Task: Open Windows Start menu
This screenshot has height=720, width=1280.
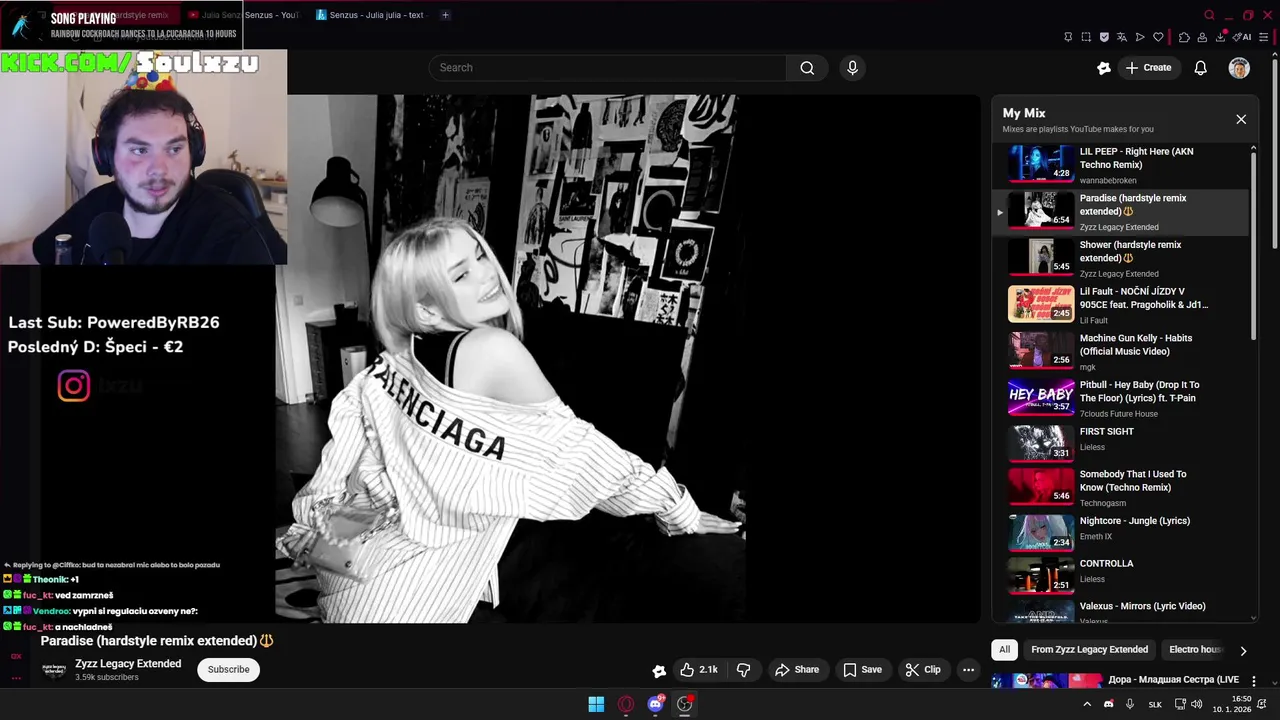Action: click(x=596, y=704)
